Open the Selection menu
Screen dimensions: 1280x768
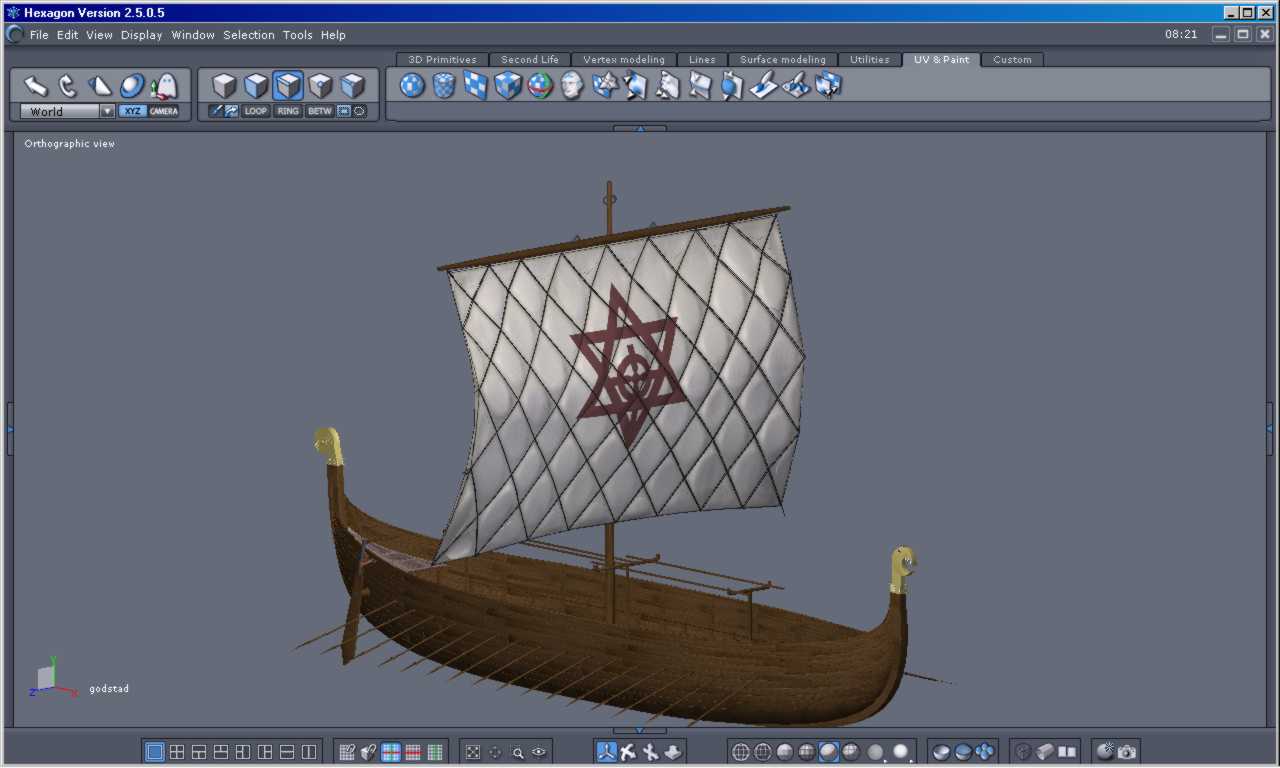(249, 35)
